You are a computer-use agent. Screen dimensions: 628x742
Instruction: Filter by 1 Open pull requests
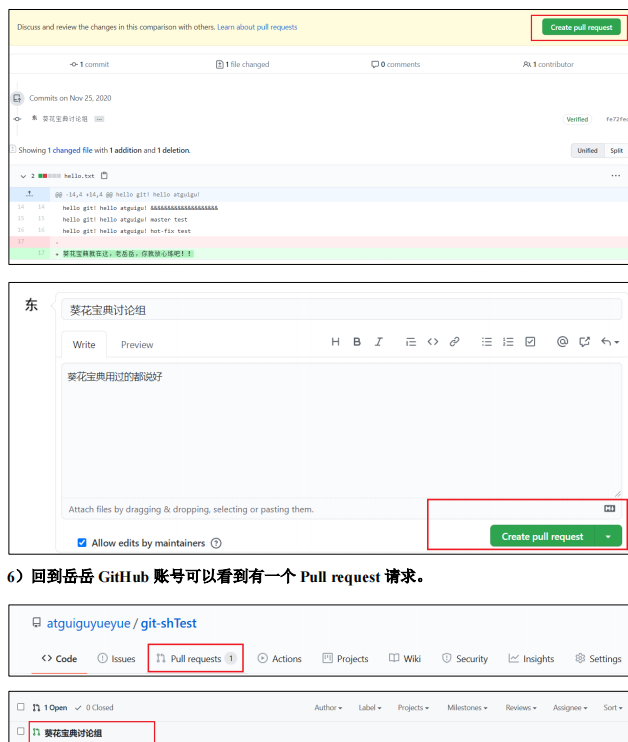click(50, 707)
